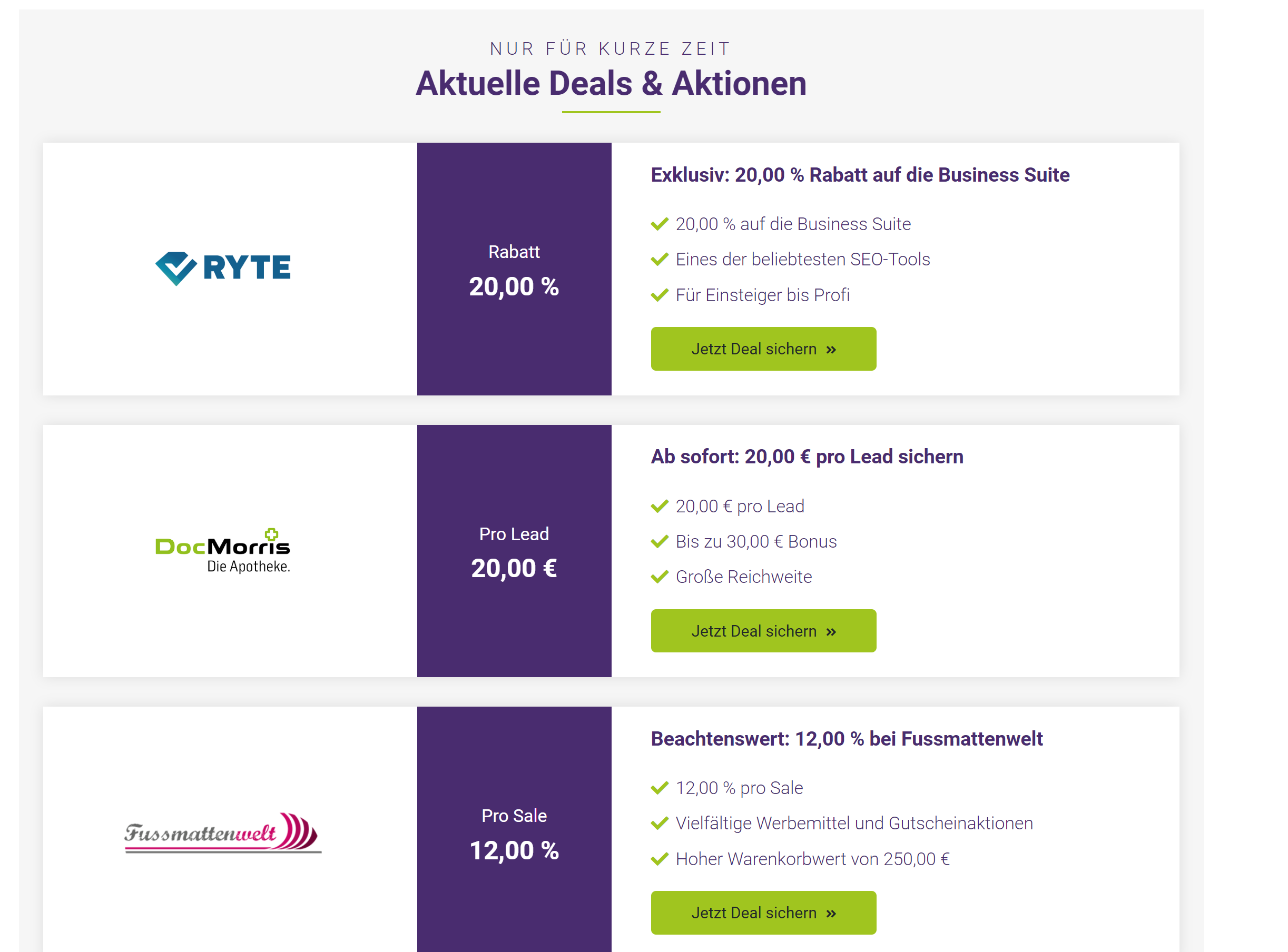The image size is (1288, 952).
Task: Click the DocMorris Die Apotheke logo
Action: [222, 550]
